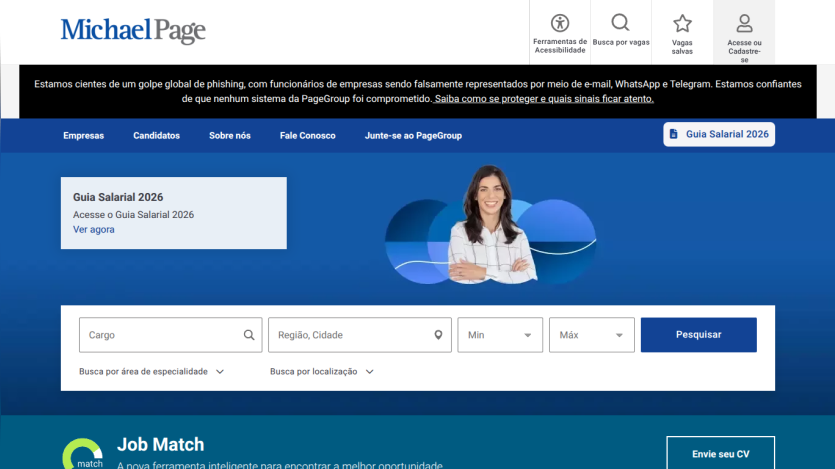835x469 pixels.
Task: Focus the Cargo input field
Action: pos(170,335)
